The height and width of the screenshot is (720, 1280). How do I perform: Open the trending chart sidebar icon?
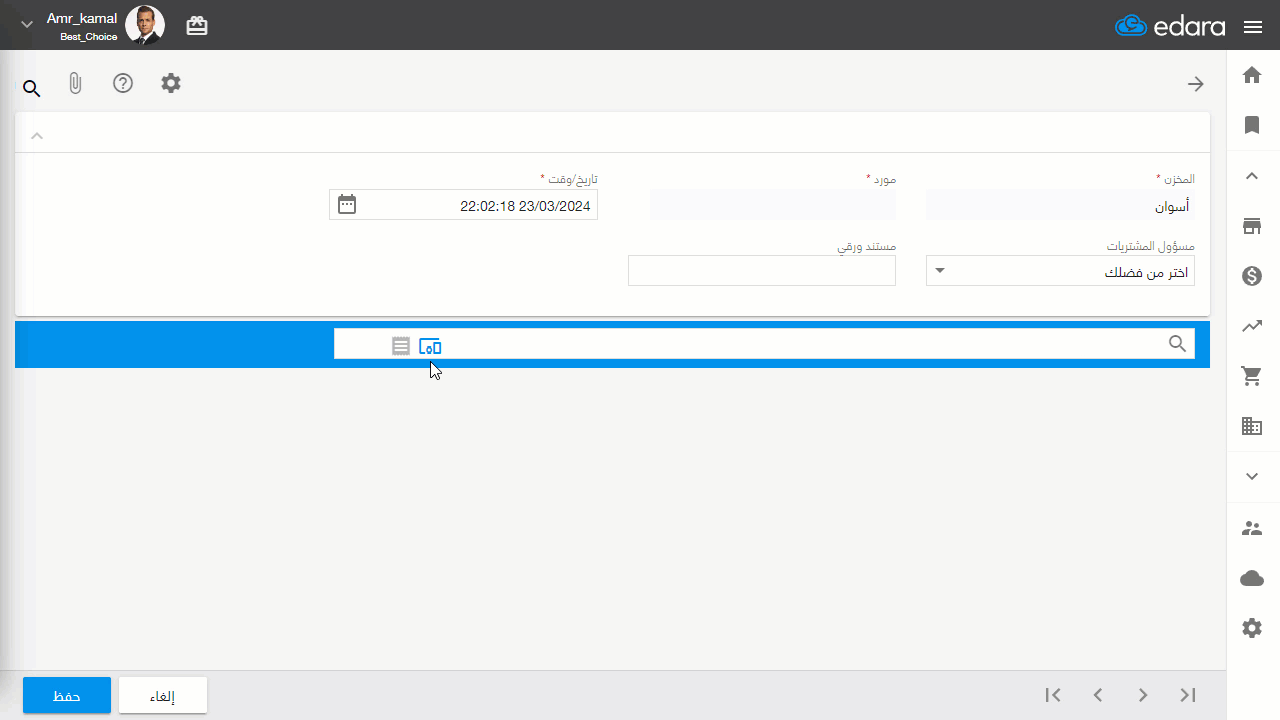[1252, 325]
